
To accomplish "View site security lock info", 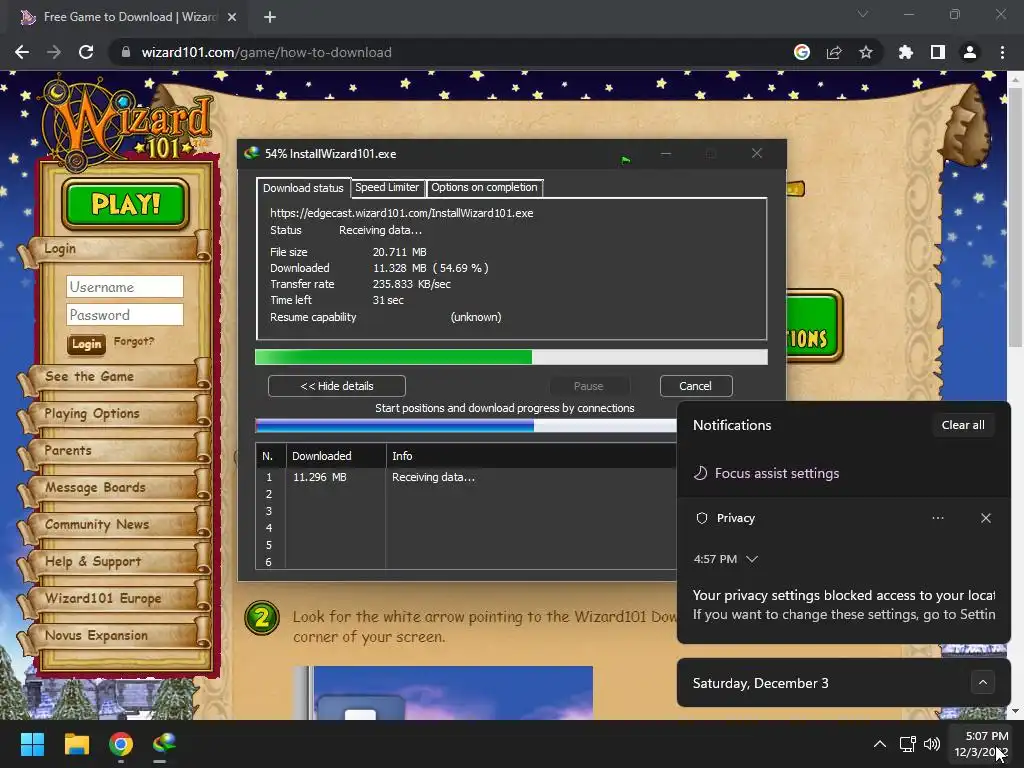I will pos(126,52).
